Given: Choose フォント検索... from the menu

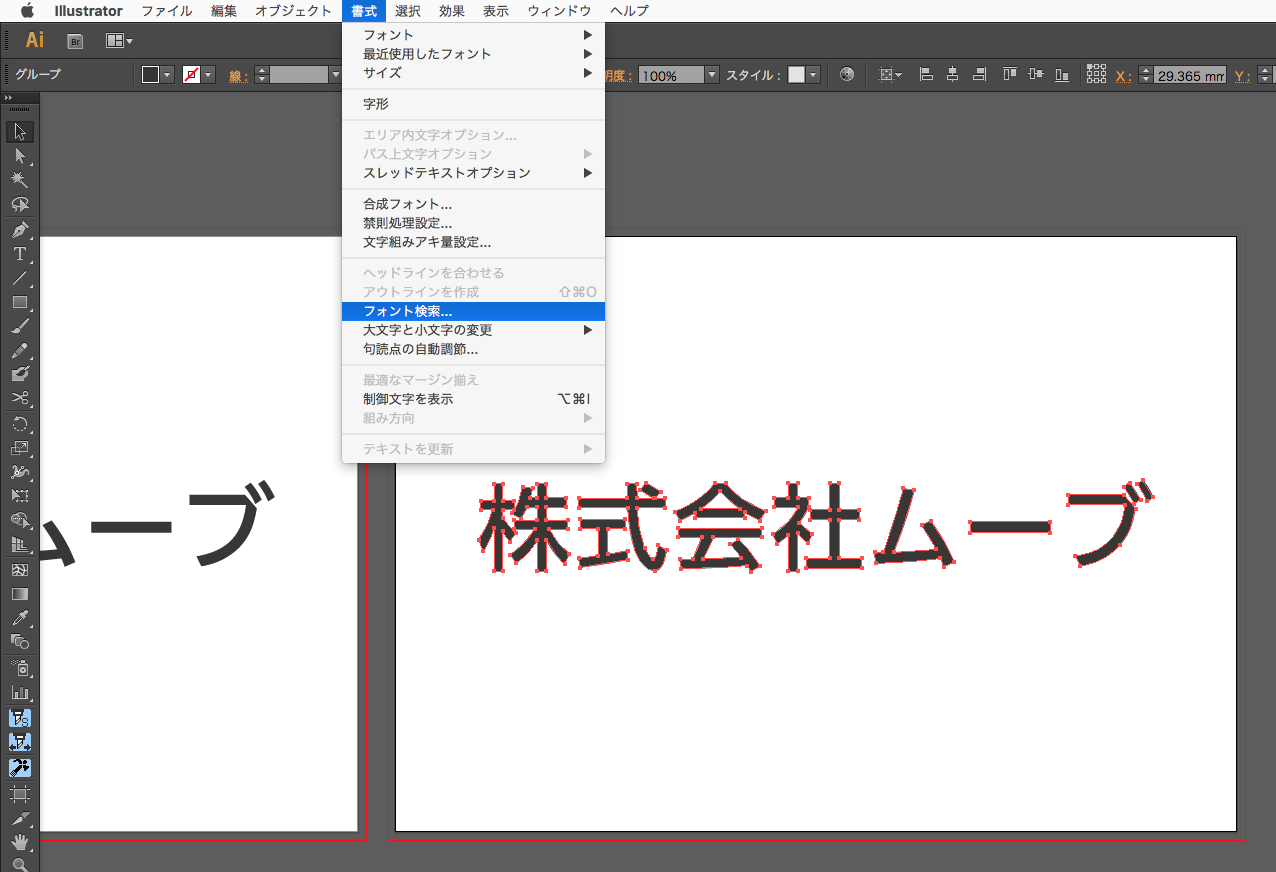Looking at the screenshot, I should click(473, 311).
